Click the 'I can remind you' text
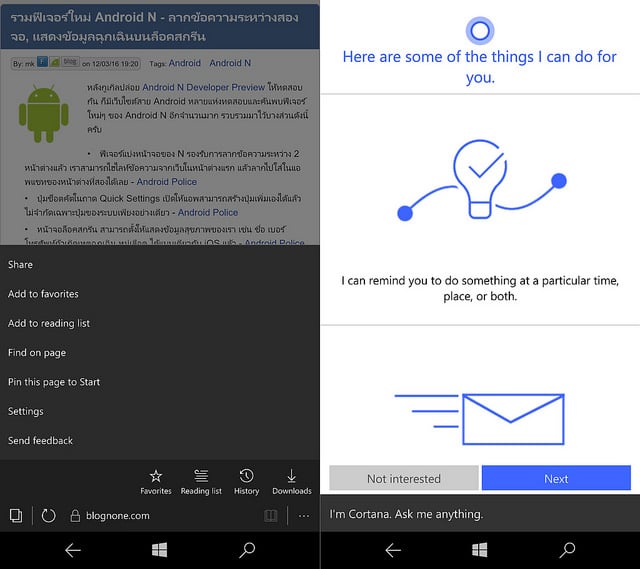The image size is (640, 569). (480, 288)
